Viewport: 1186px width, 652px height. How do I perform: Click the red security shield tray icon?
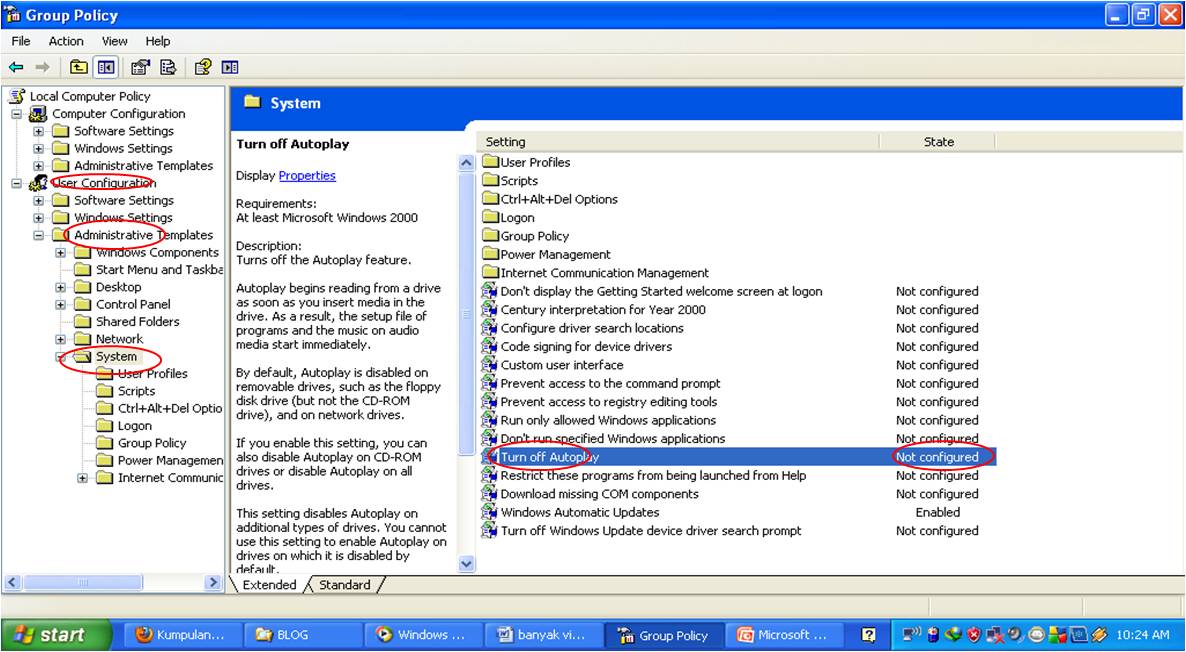(x=974, y=635)
